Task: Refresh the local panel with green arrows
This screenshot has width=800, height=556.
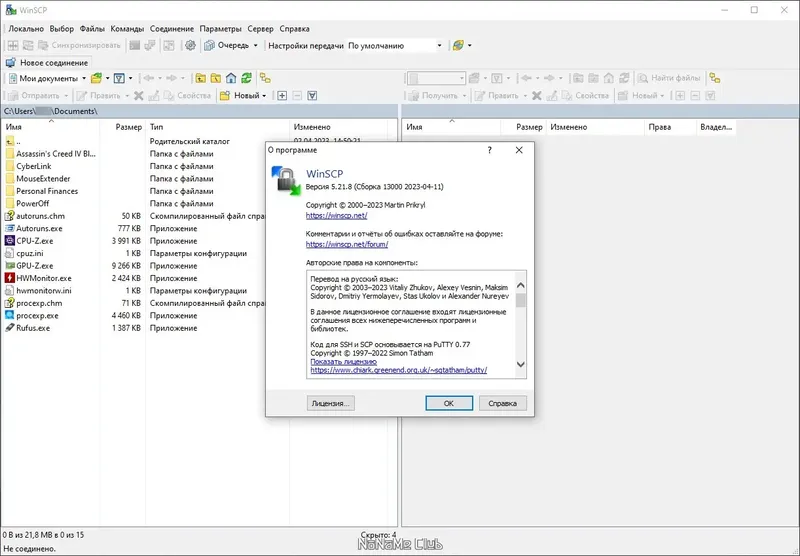Action: (246, 78)
